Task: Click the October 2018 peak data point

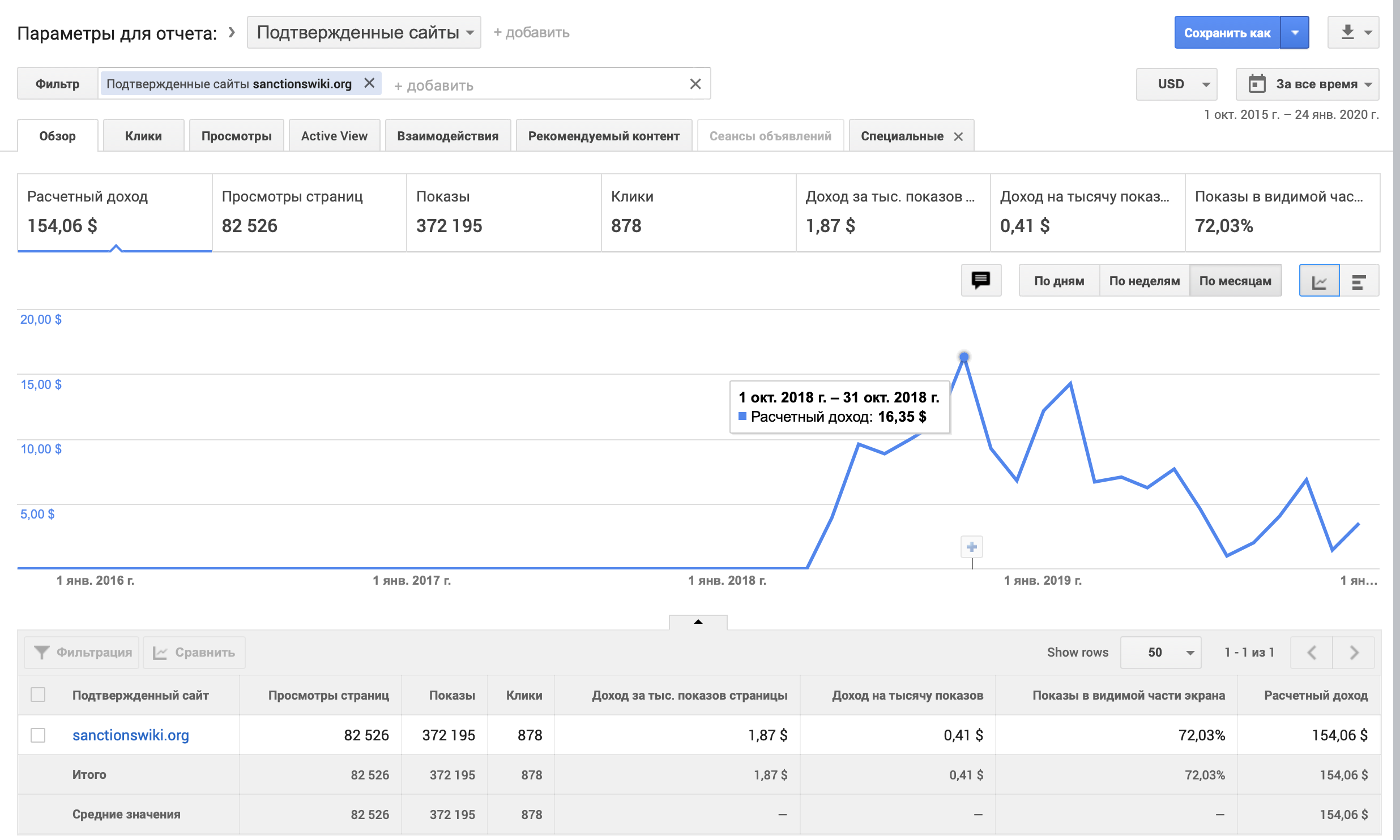Action: pos(964,357)
